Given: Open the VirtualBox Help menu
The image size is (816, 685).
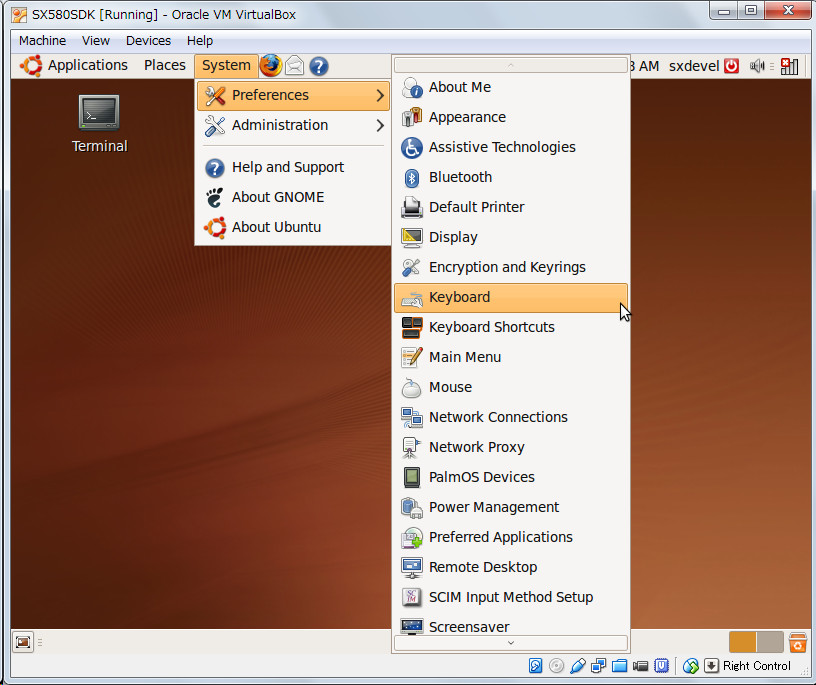Looking at the screenshot, I should [200, 41].
